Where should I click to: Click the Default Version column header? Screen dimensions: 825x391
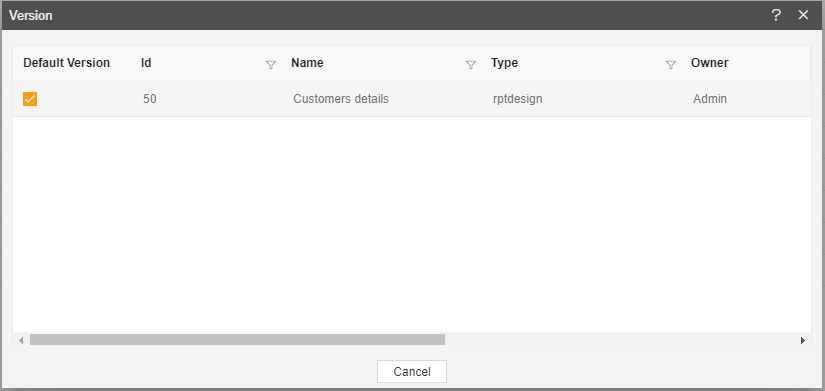(67, 63)
